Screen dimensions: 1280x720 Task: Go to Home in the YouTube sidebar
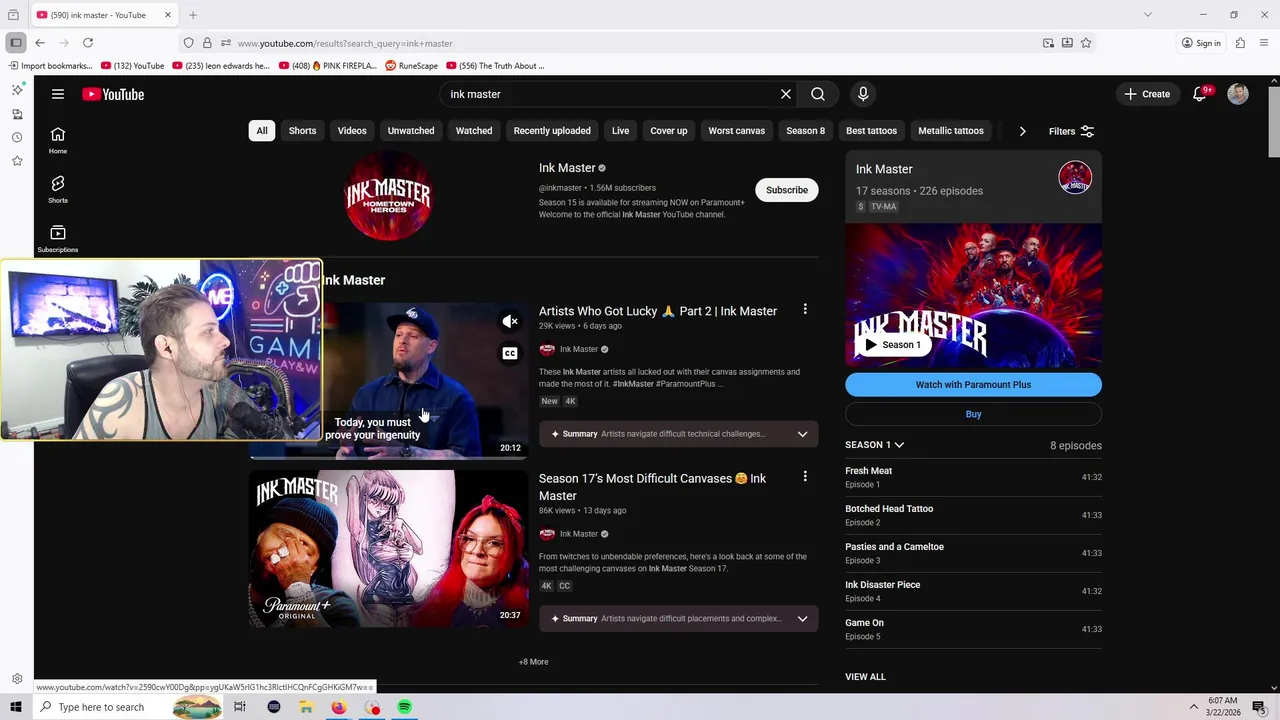tap(58, 140)
